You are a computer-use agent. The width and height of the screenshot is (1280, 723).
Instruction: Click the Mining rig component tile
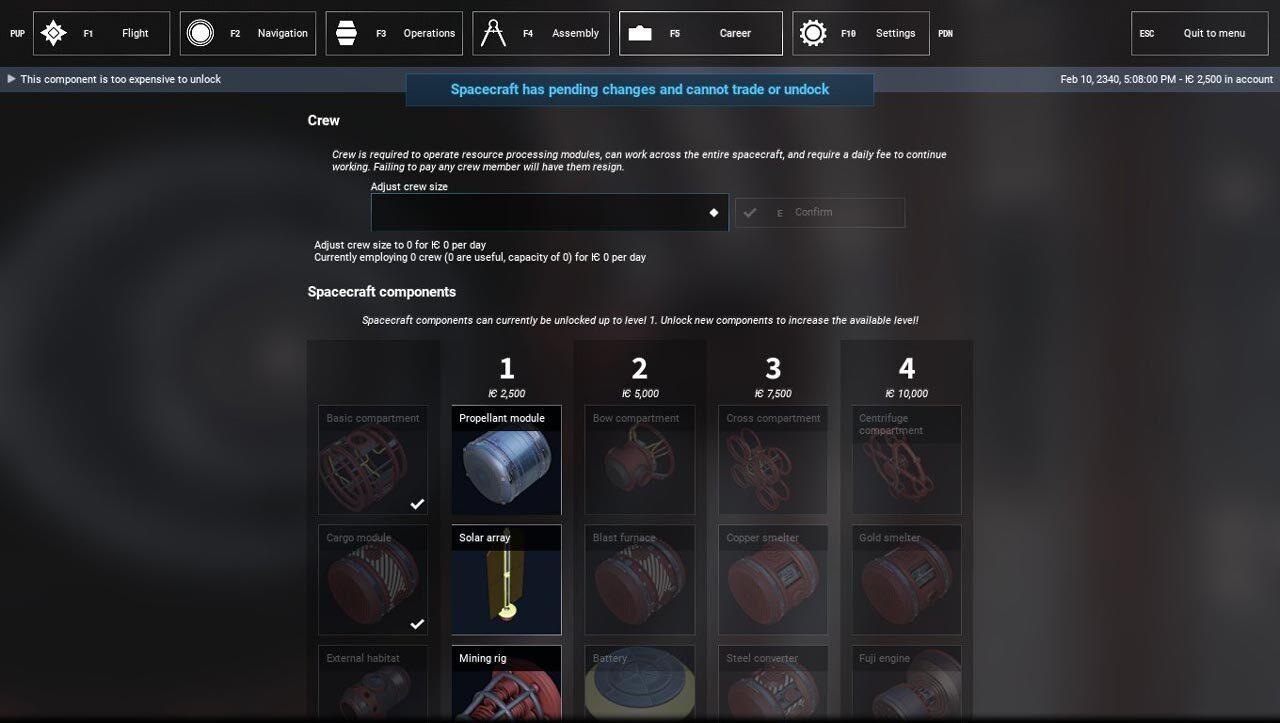[506, 684]
